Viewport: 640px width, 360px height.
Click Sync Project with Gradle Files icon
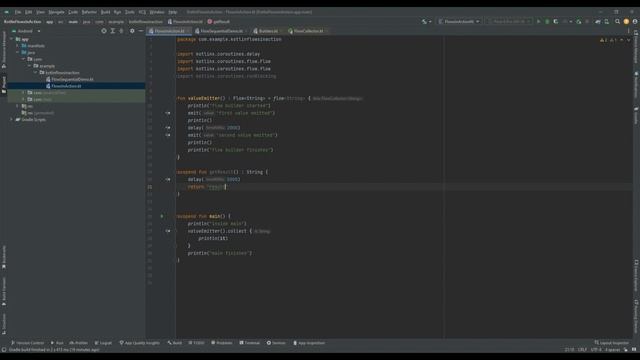(598, 22)
